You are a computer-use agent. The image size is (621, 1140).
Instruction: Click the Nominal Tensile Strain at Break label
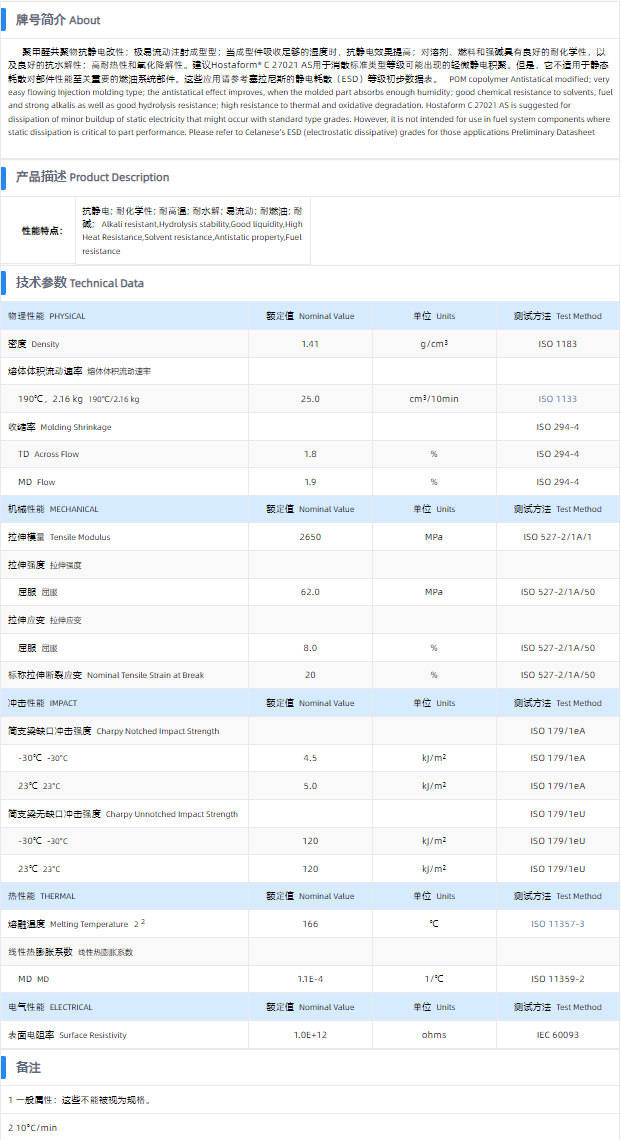point(106,675)
